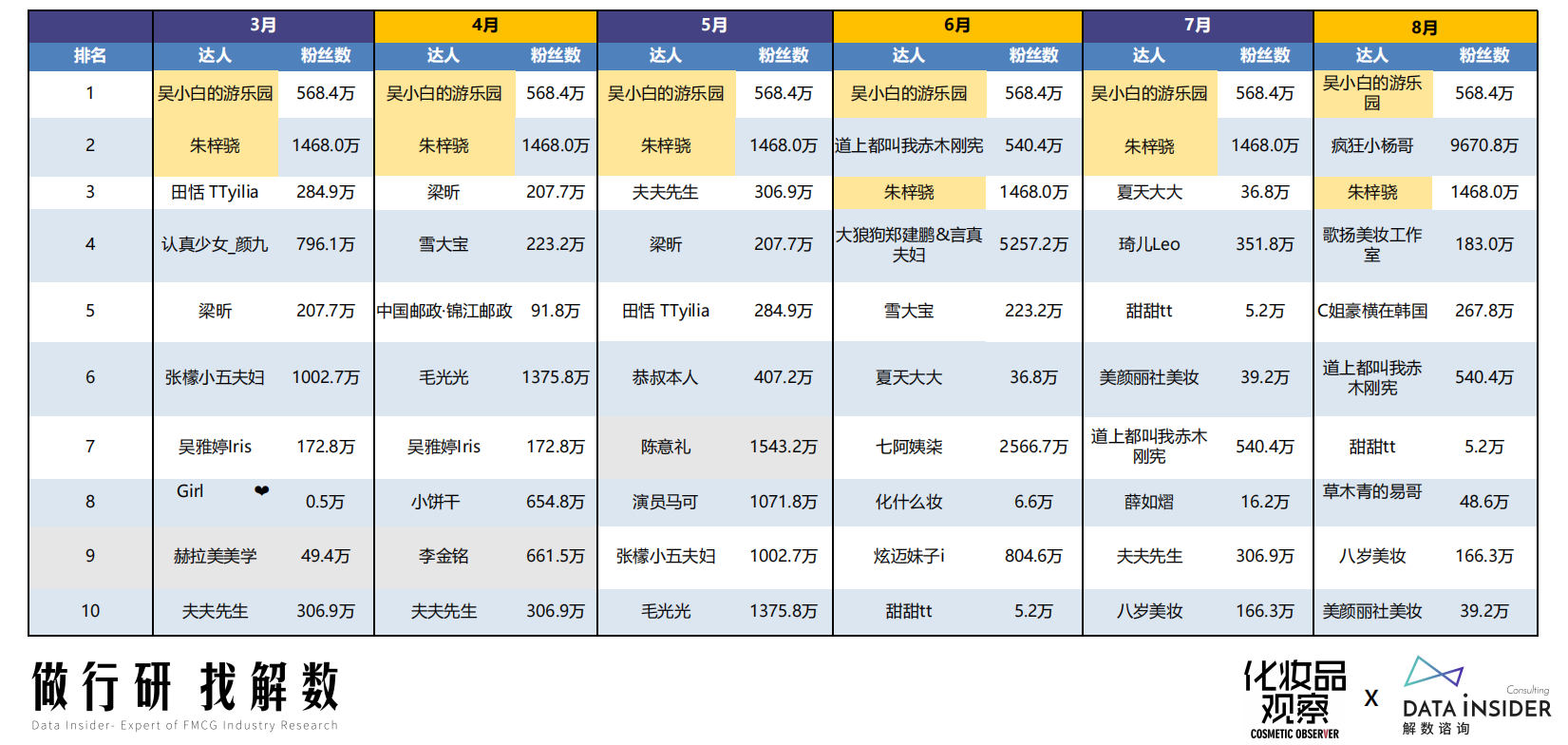Select the 6月 month header
Screen dimensions: 1568x745
click(957, 26)
